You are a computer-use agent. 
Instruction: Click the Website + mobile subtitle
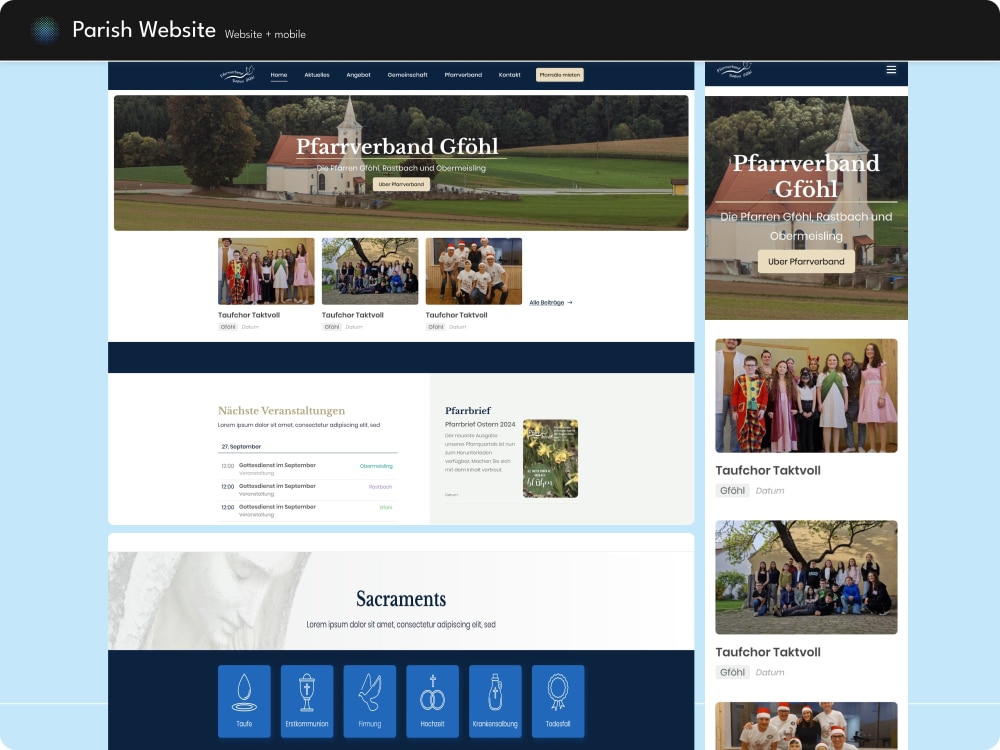click(265, 34)
